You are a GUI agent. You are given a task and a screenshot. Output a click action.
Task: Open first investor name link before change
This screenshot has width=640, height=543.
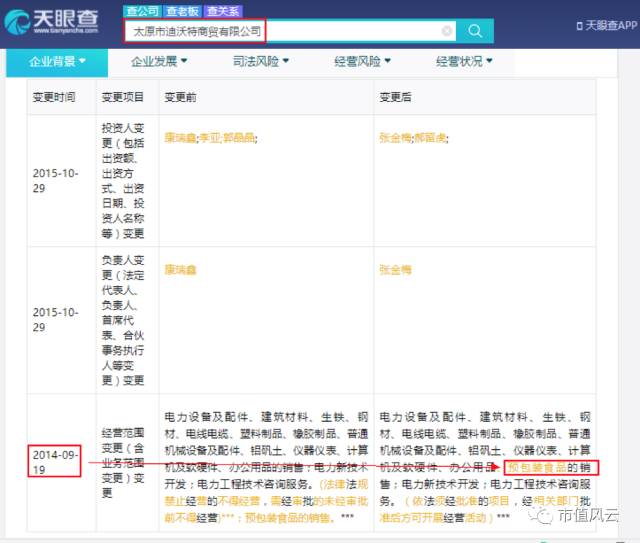[180, 138]
